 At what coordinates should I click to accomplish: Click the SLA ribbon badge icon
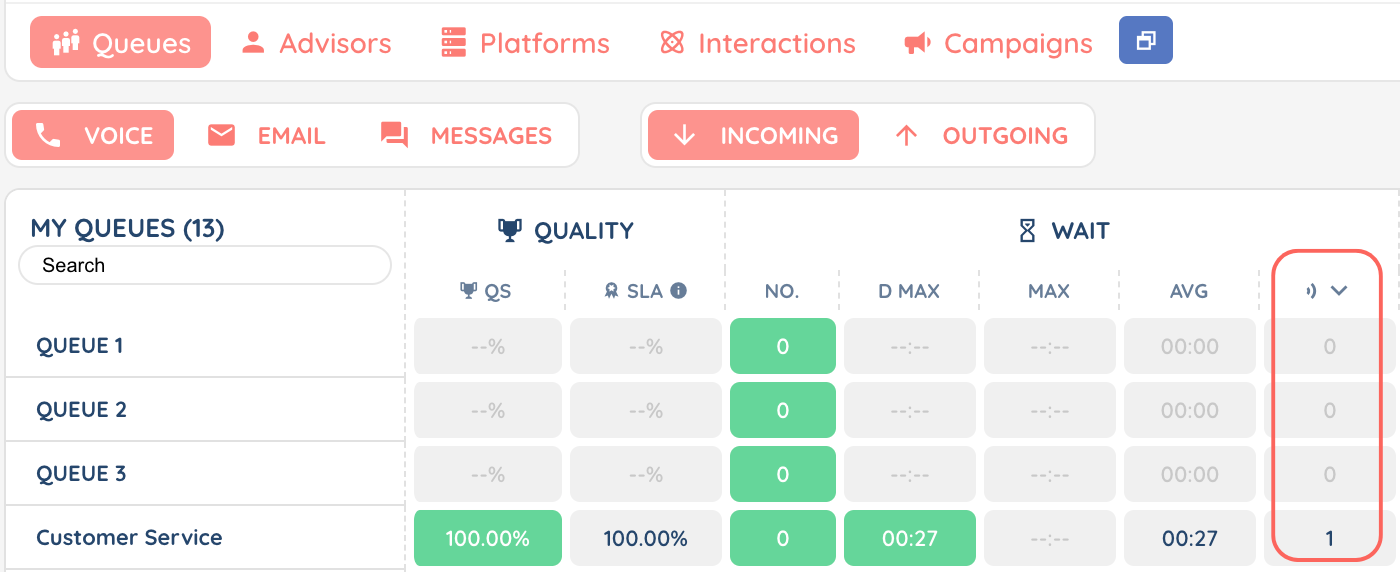[612, 291]
